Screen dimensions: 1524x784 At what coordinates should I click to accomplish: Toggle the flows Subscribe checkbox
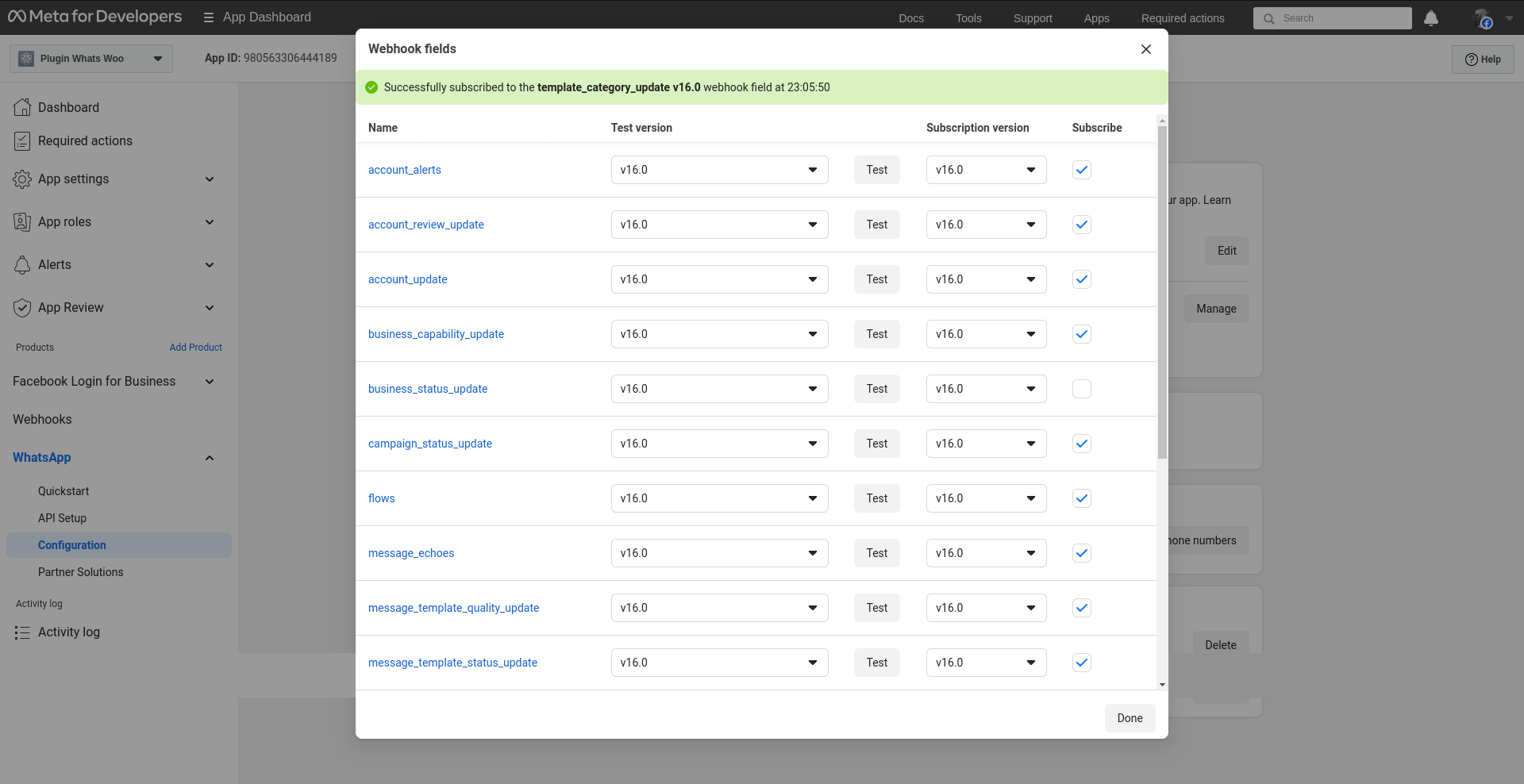[1081, 498]
